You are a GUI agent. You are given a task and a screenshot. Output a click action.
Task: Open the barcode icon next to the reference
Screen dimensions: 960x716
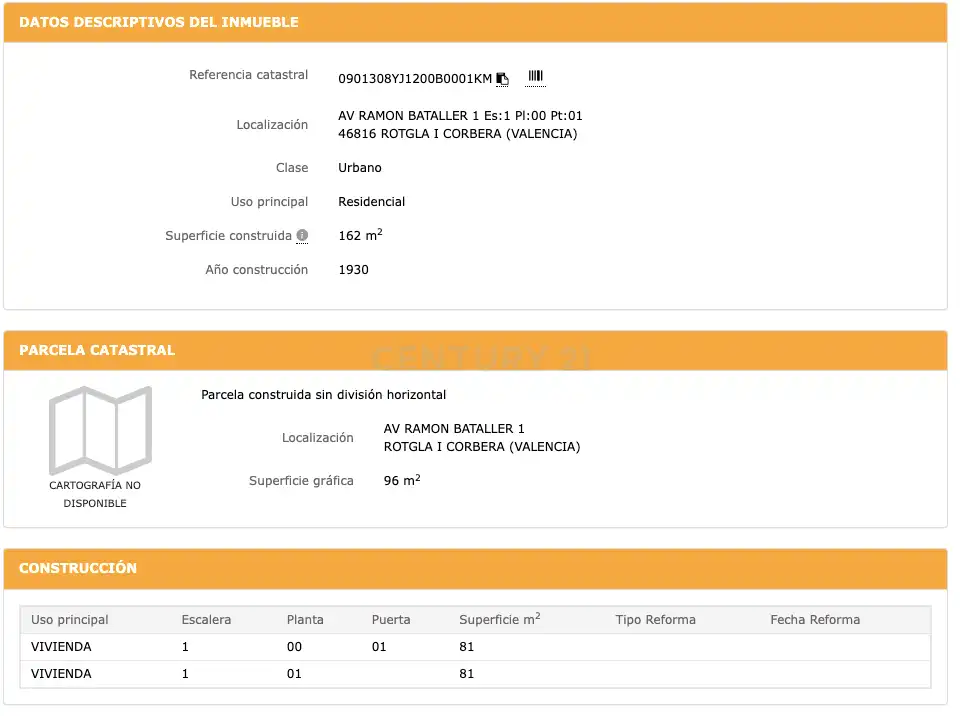click(536, 77)
